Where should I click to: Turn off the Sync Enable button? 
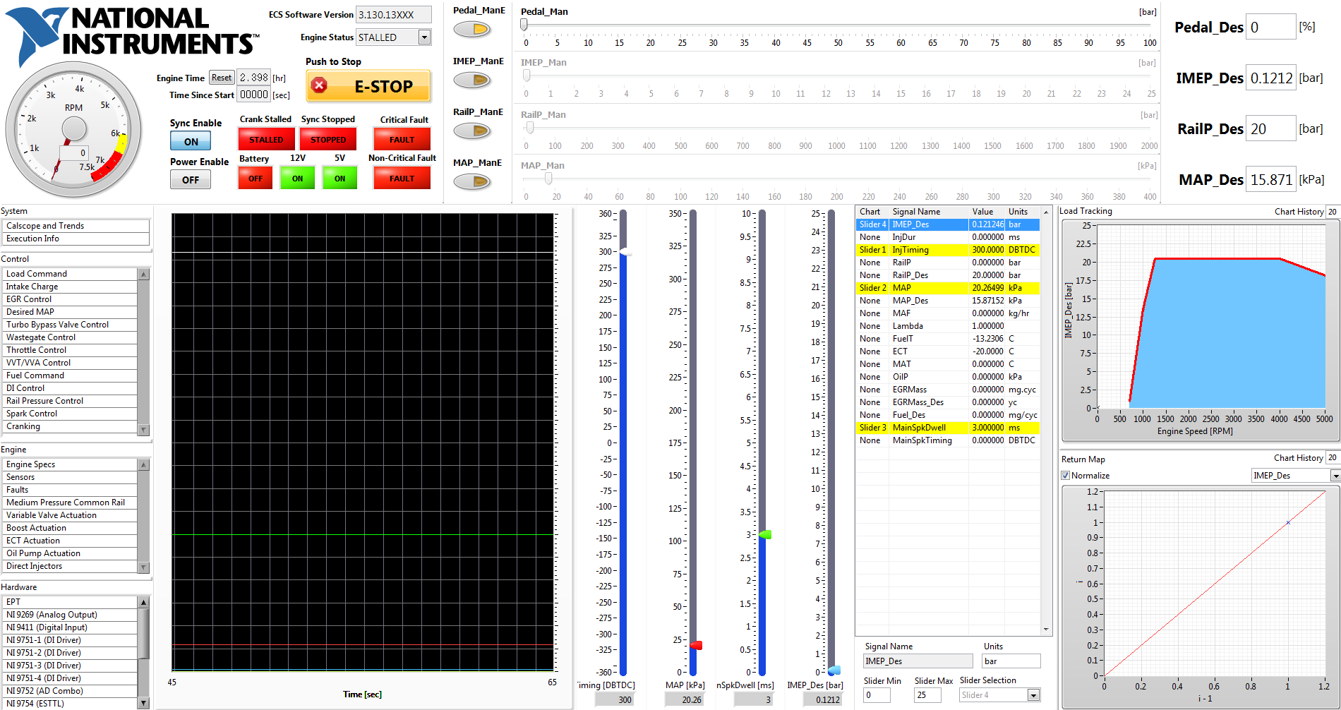pyautogui.click(x=190, y=141)
